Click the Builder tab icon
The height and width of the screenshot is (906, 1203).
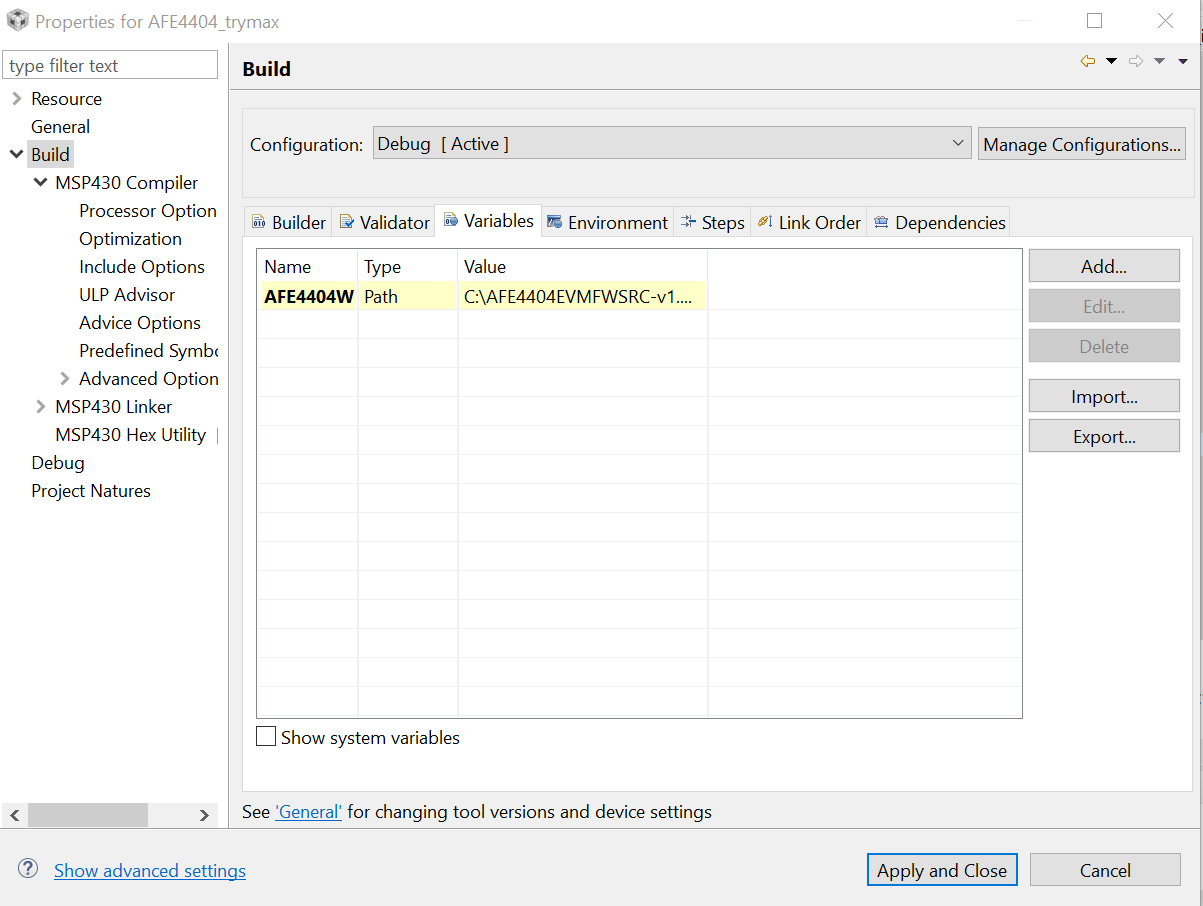point(260,221)
